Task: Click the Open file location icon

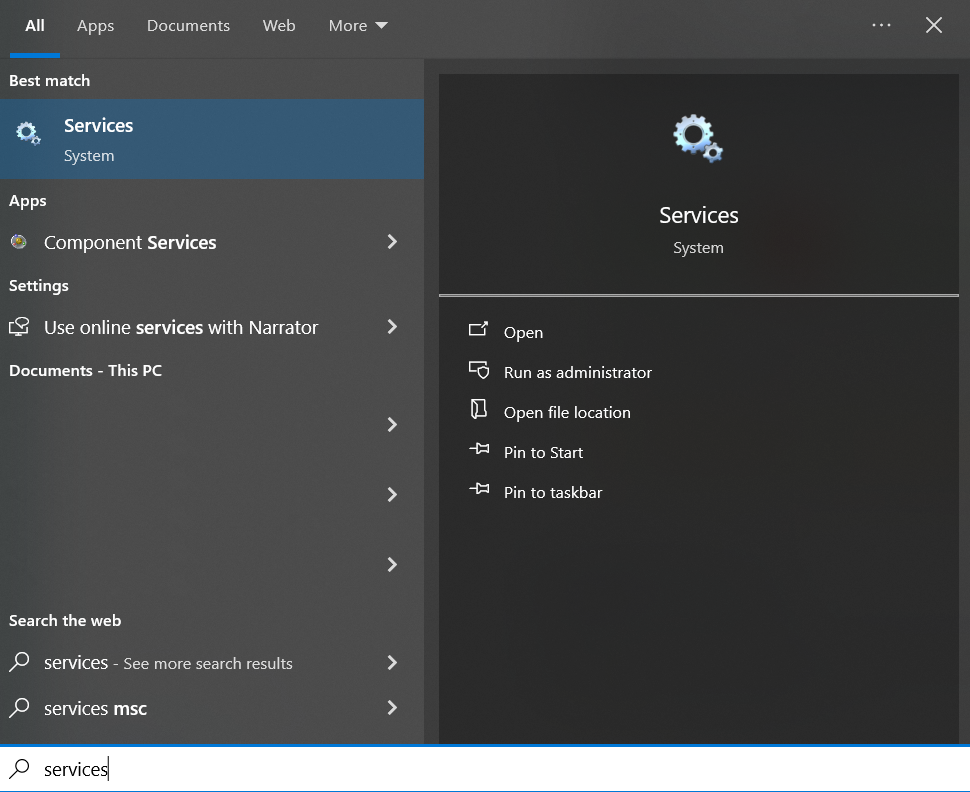Action: tap(479, 410)
